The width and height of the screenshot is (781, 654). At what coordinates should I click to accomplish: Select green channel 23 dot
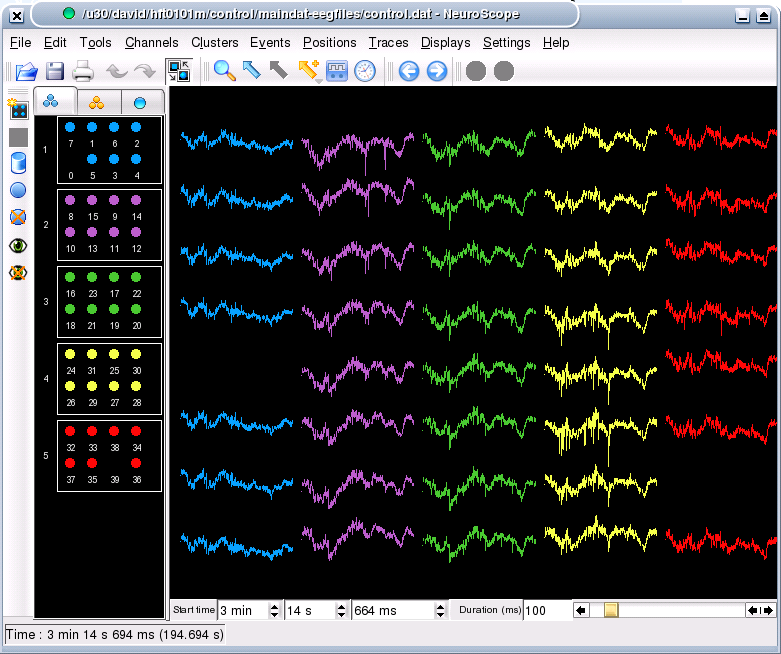click(92, 277)
